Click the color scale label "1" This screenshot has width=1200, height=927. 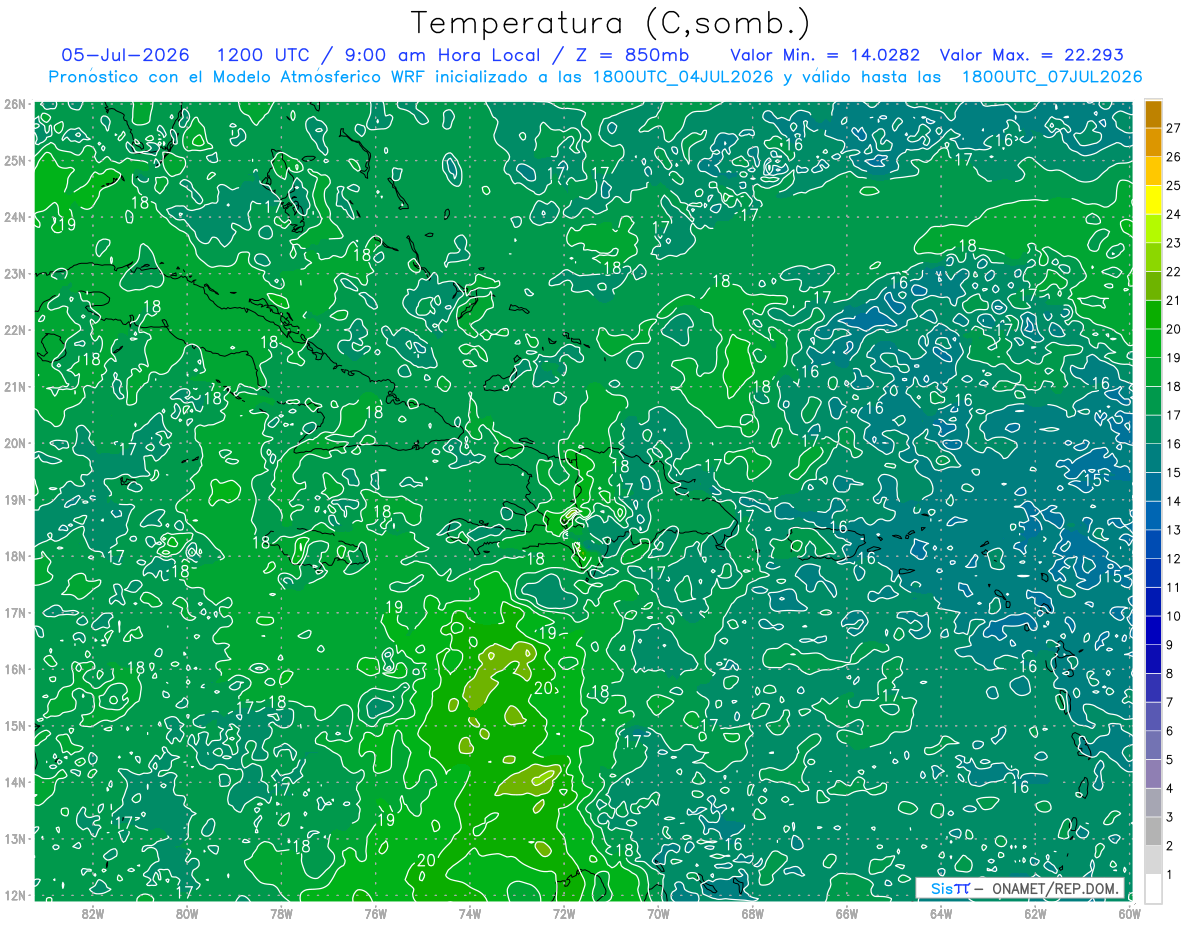[1170, 875]
